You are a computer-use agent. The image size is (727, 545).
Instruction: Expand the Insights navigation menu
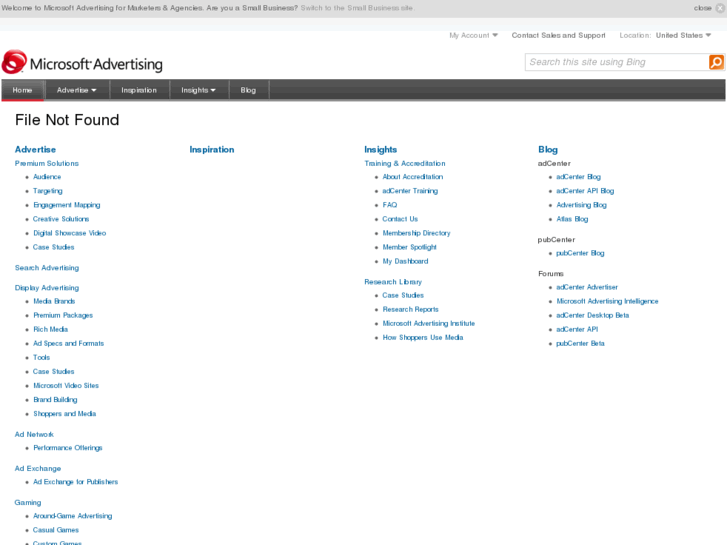[198, 90]
